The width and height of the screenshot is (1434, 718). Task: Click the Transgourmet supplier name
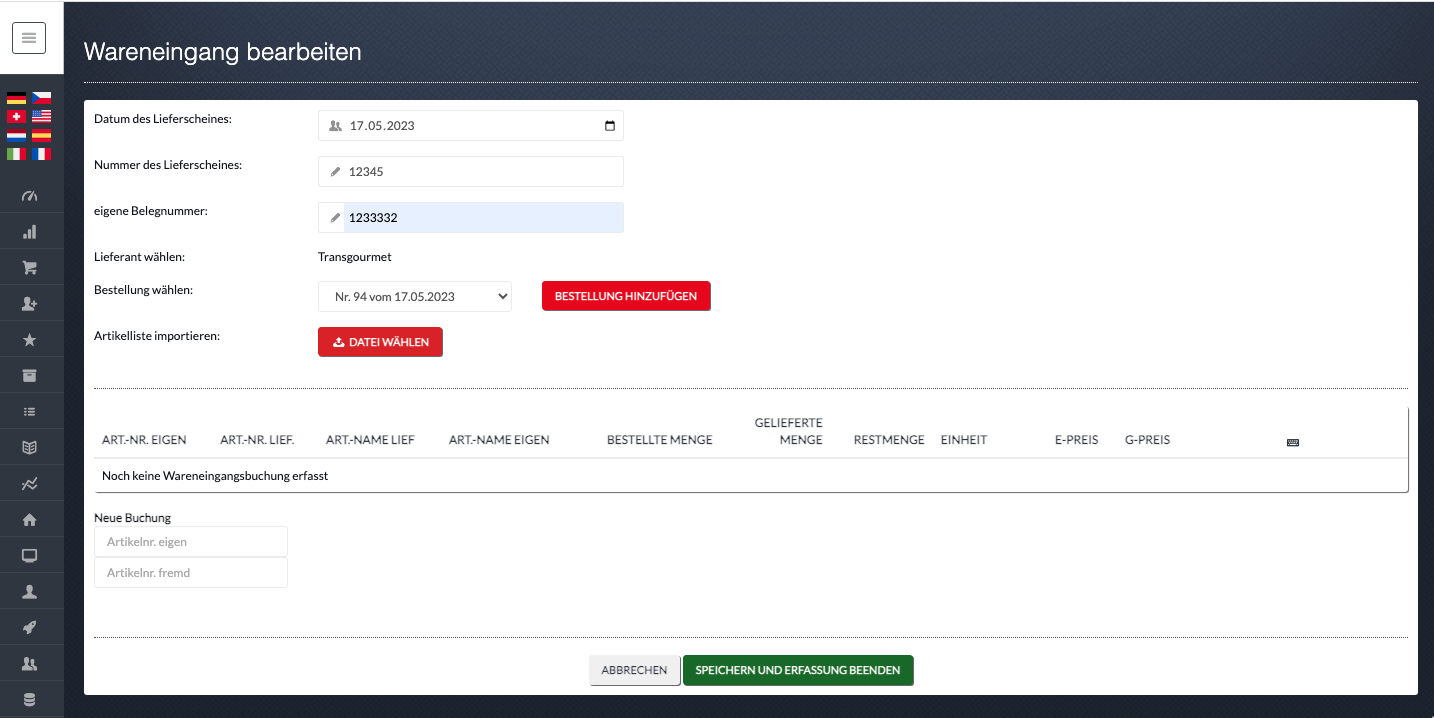click(355, 257)
